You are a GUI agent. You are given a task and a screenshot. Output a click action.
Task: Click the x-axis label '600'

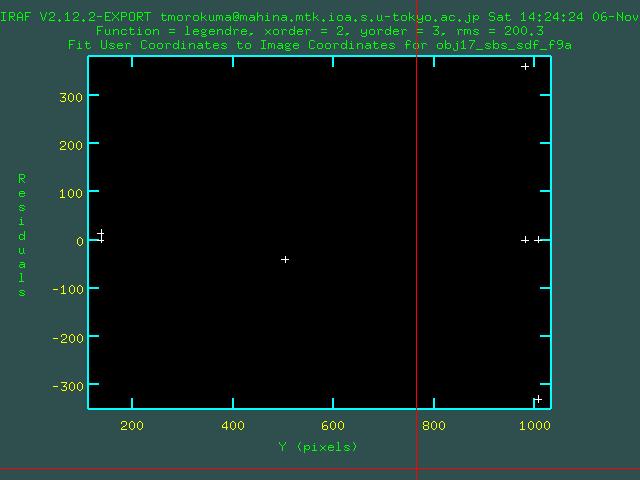coord(333,426)
